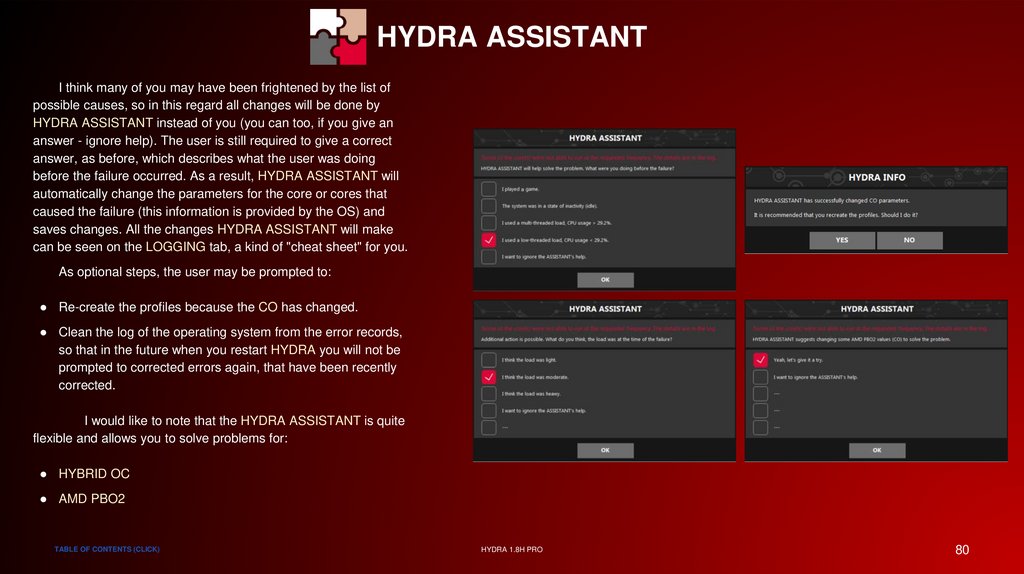Click the "Re-create the profiles" bullet text
Viewport: 1024px width, 574px height.
(208, 307)
